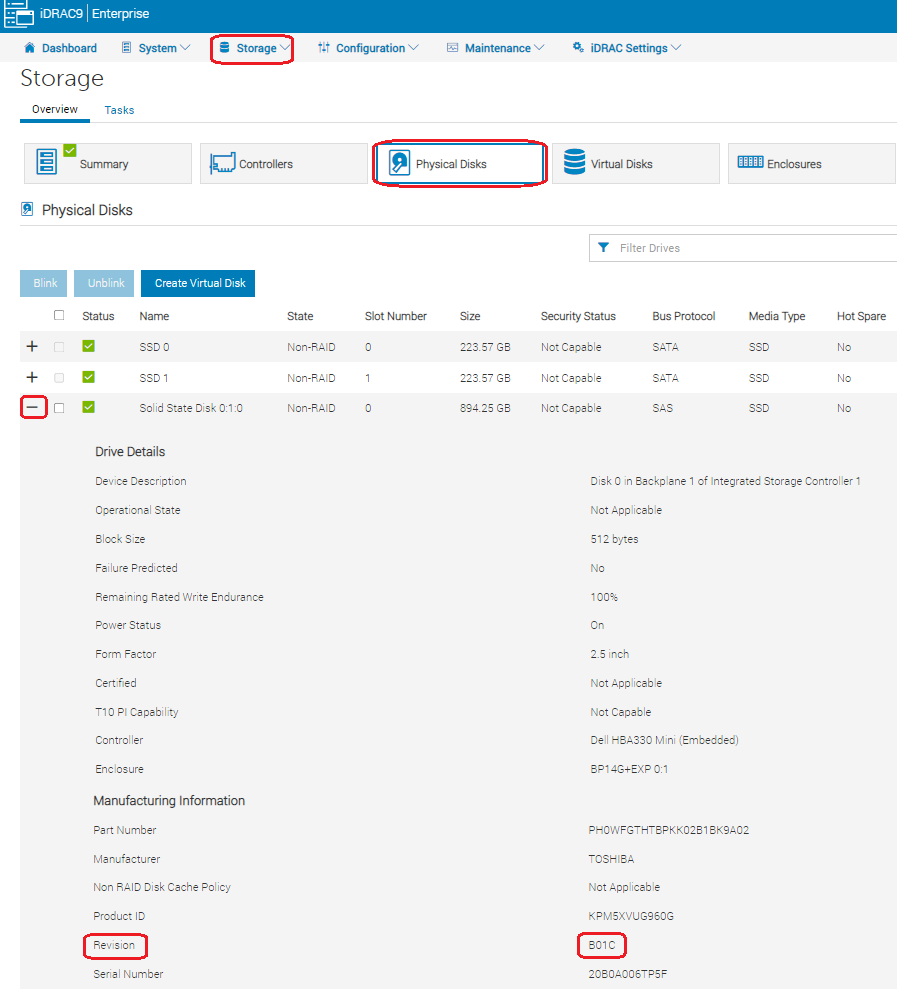
Task: Click Controller value Dell HBA330 Mini (Embedded)
Action: pos(664,740)
